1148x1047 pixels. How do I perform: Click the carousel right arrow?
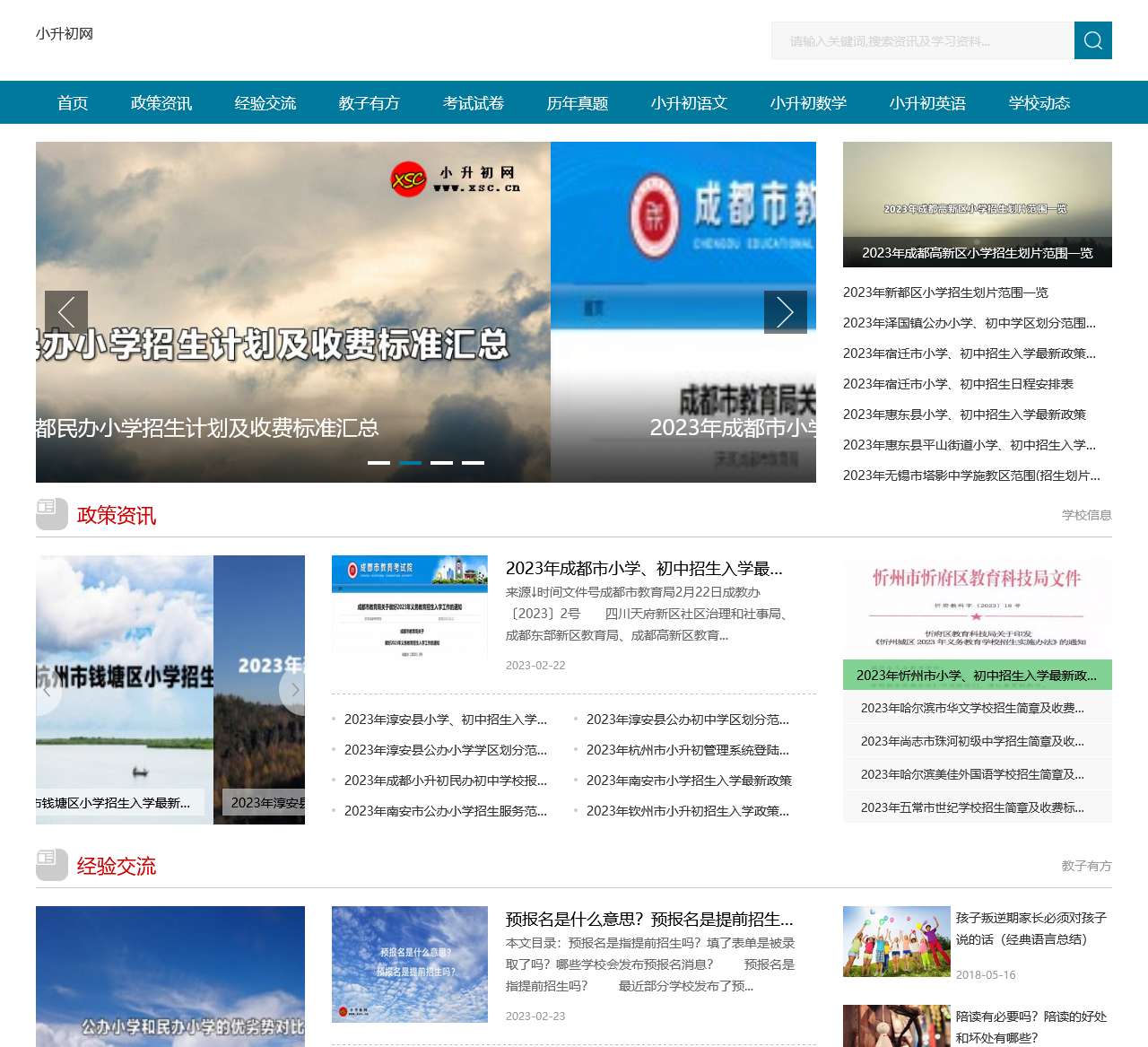pos(786,312)
